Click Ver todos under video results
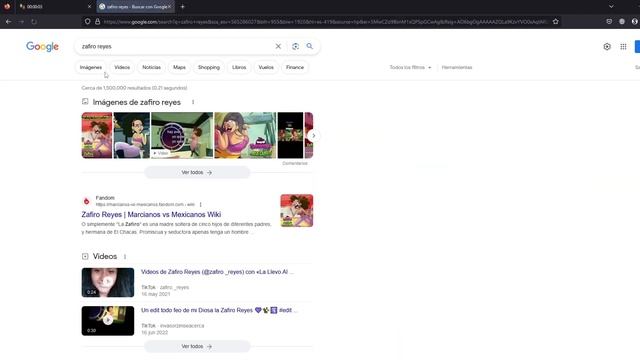Viewport: 640px width, 360px height. pyautogui.click(x=197, y=347)
